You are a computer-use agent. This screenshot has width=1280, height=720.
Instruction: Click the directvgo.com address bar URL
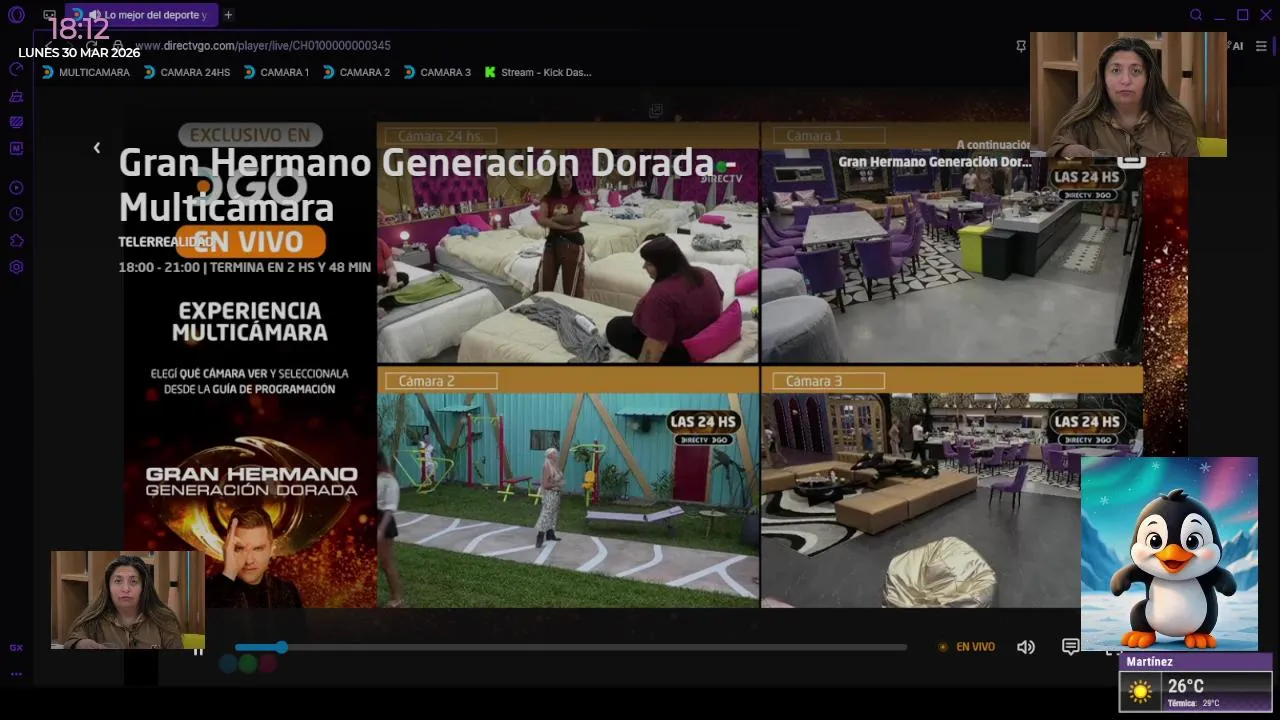point(263,46)
